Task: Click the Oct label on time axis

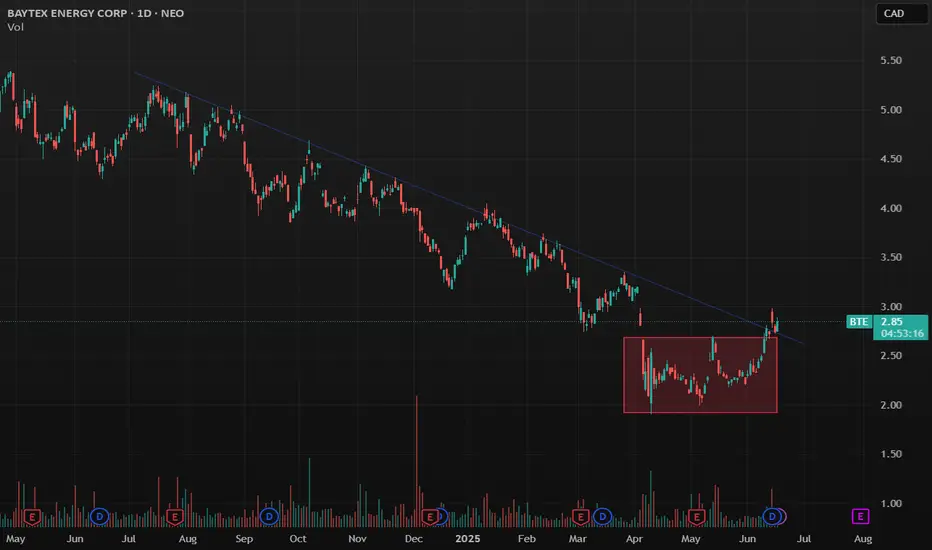Action: tap(298, 539)
